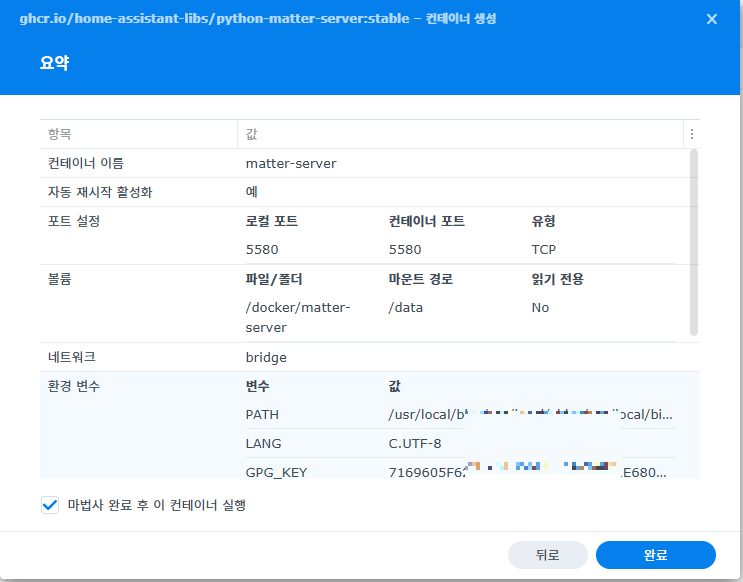Click the 읽기 전용 sub-header
Image resolution: width=743 pixels, height=582 pixels.
[x=557, y=279]
